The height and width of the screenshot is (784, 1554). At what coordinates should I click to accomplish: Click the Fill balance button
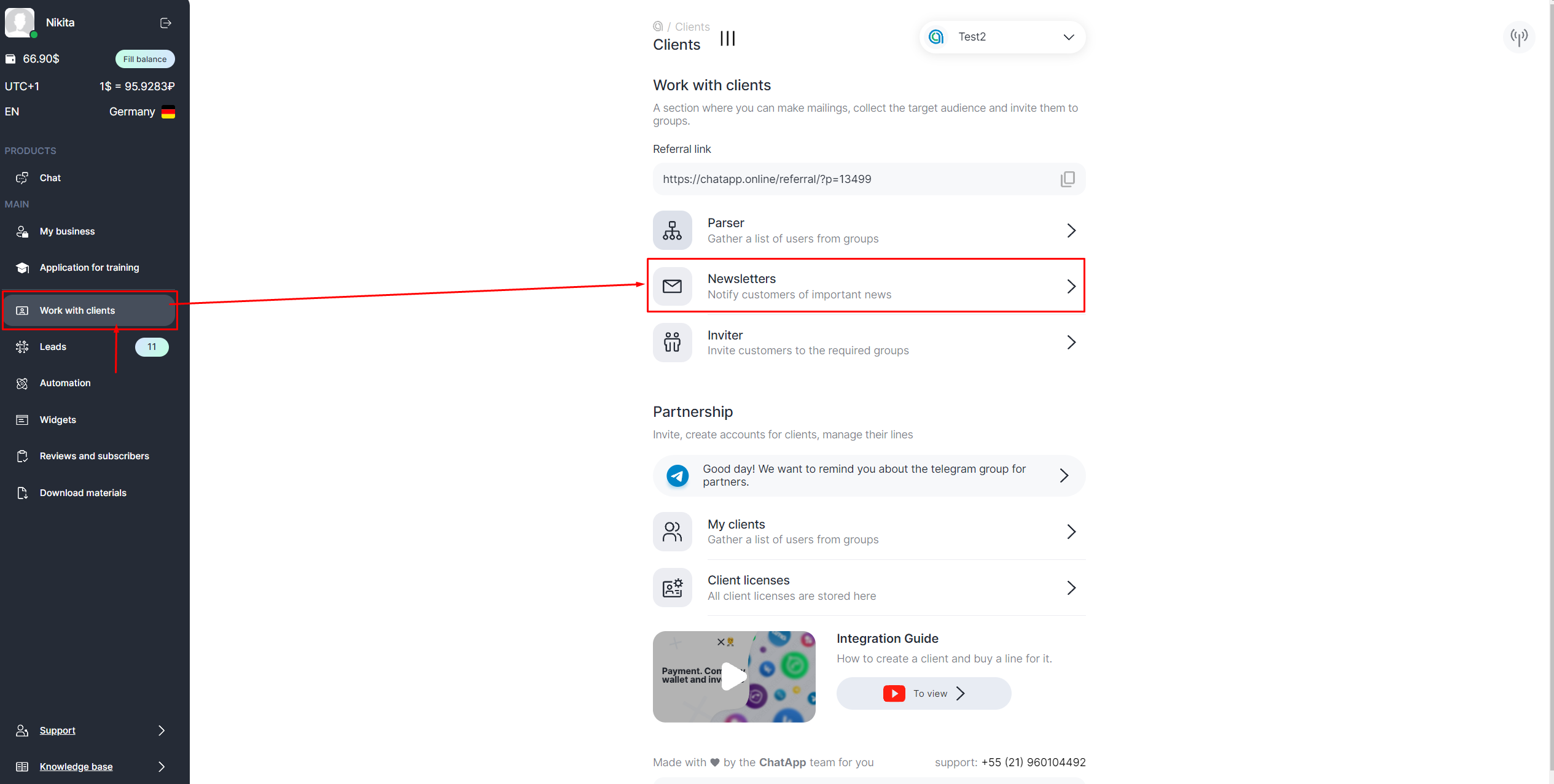point(145,59)
